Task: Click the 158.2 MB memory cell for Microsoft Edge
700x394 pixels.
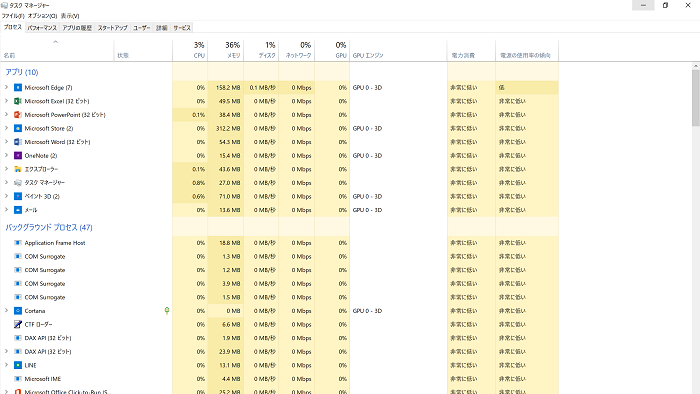Action: click(x=225, y=87)
